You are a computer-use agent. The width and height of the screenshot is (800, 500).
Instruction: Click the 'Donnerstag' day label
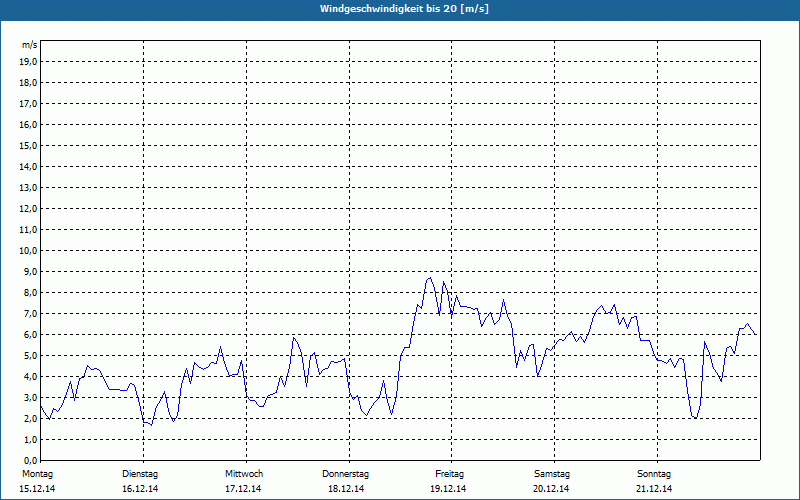pos(345,474)
